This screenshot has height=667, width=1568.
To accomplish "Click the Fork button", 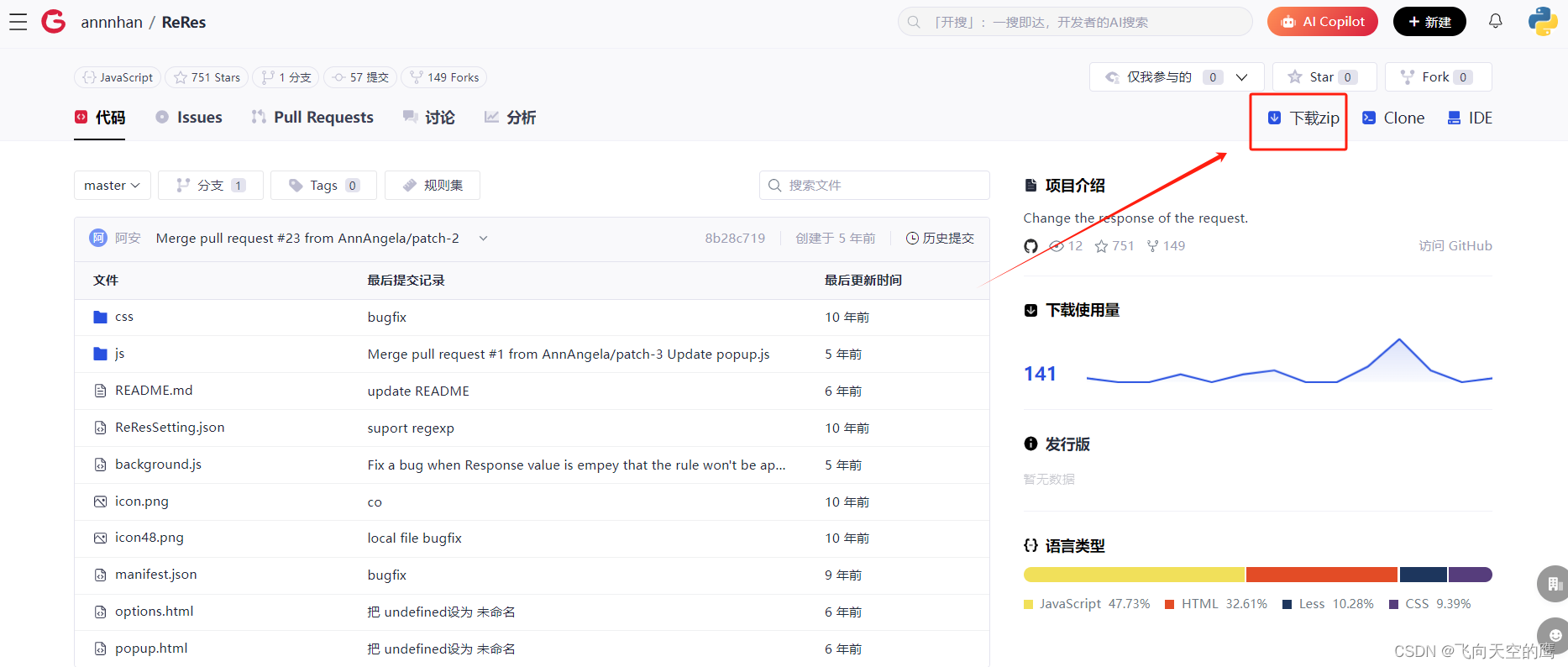I will coord(1438,77).
